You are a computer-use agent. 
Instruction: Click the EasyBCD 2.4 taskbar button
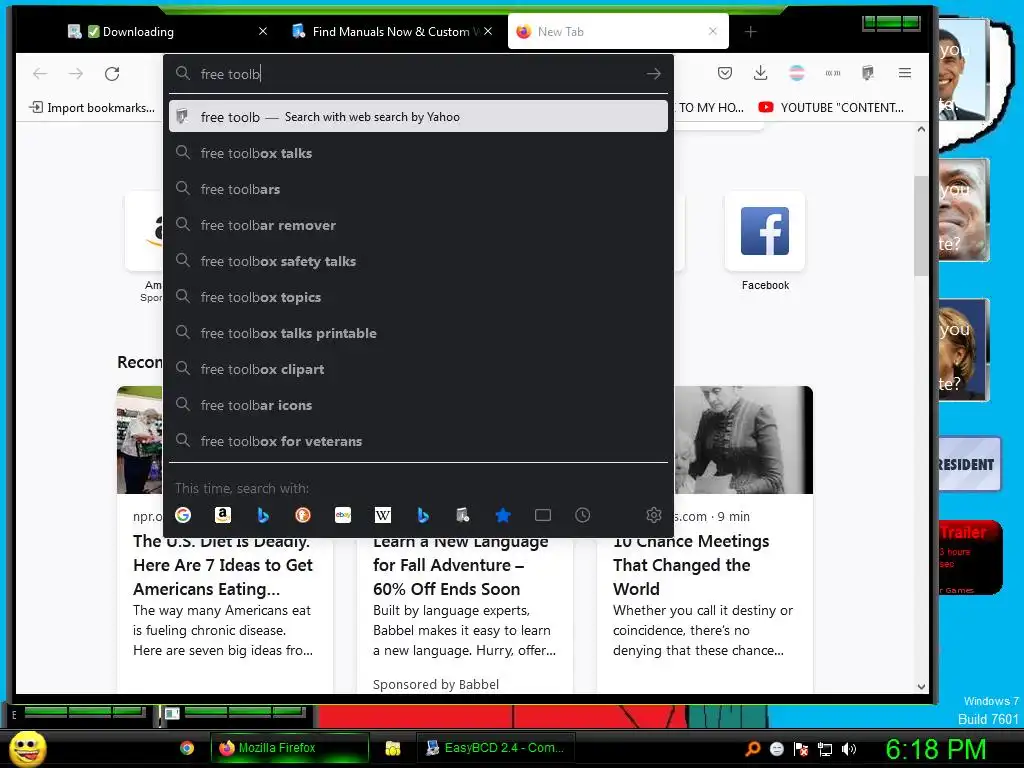[x=496, y=748]
